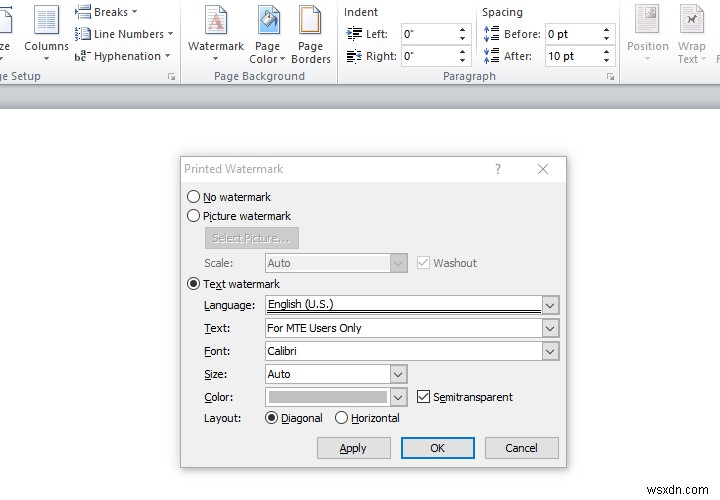Screen dimensions: 720x500
Task: Confirm the watermark with OK
Action: 437,448
